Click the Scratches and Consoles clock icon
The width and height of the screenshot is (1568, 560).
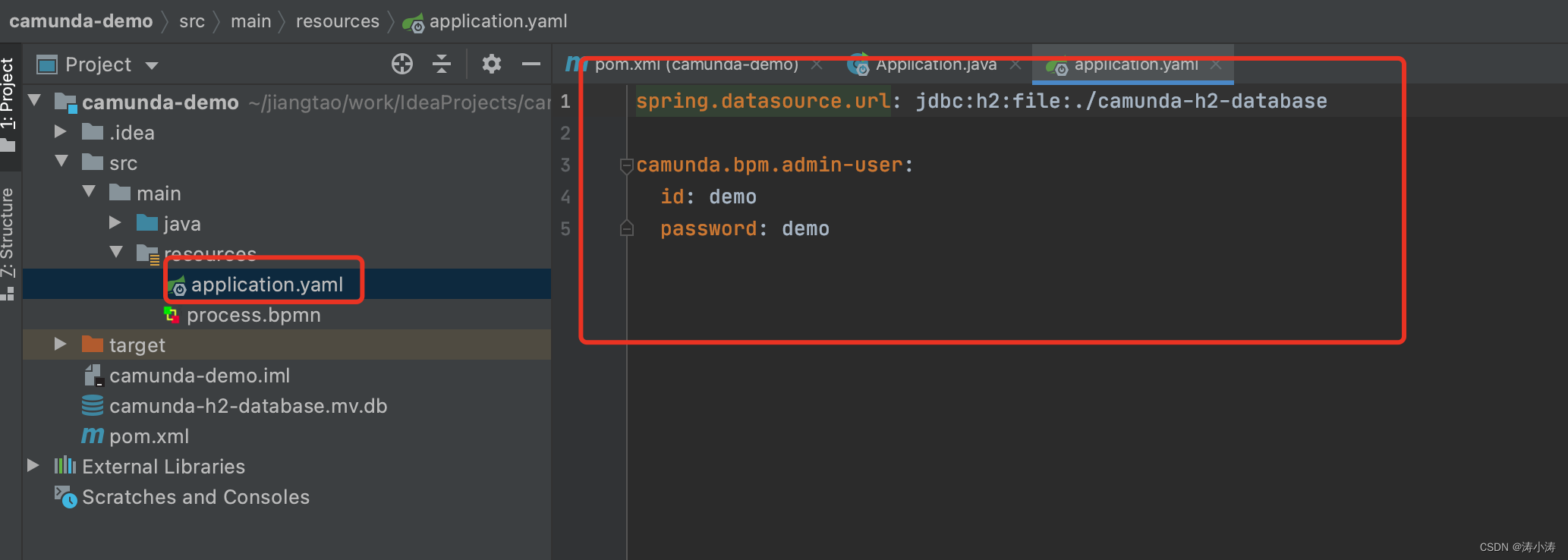(65, 497)
